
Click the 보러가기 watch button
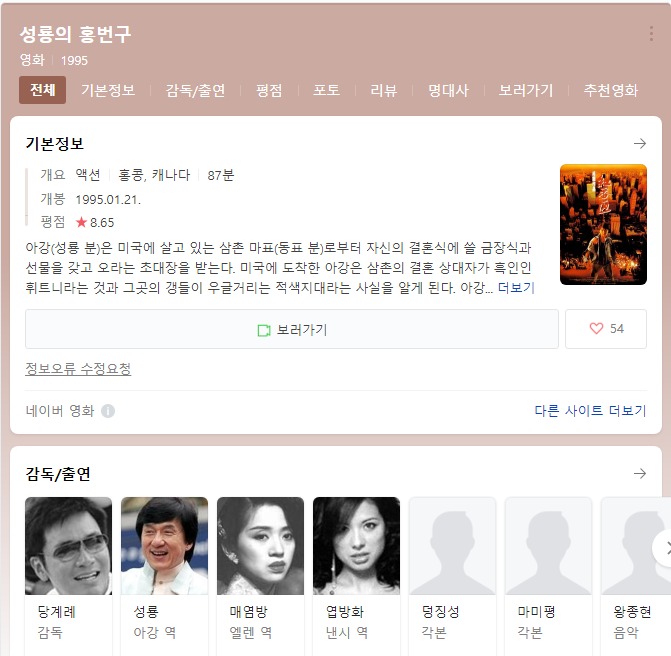click(292, 329)
